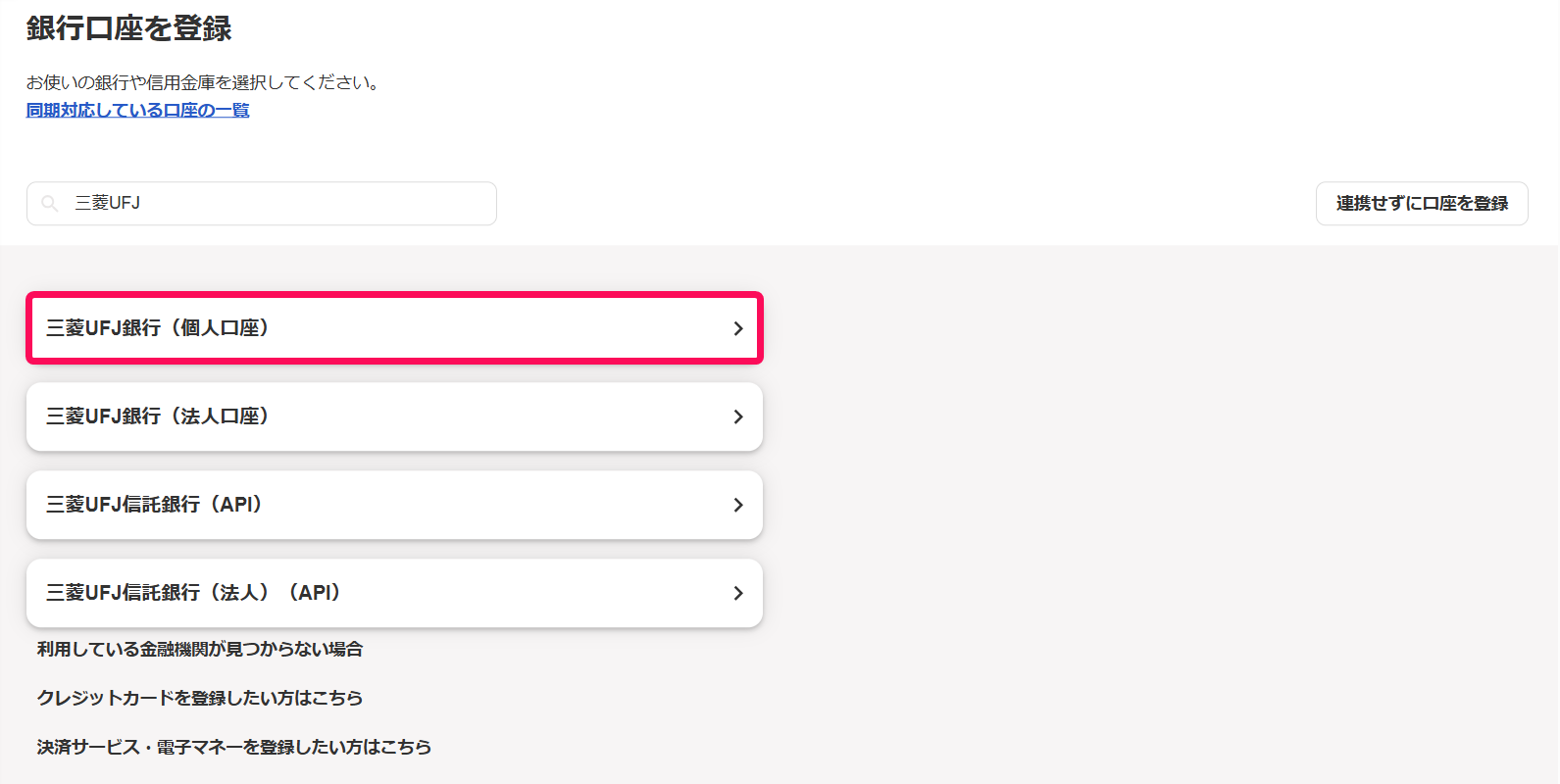Click the 銀行口座を登録 page heading
1560x784 pixels.
(x=129, y=28)
